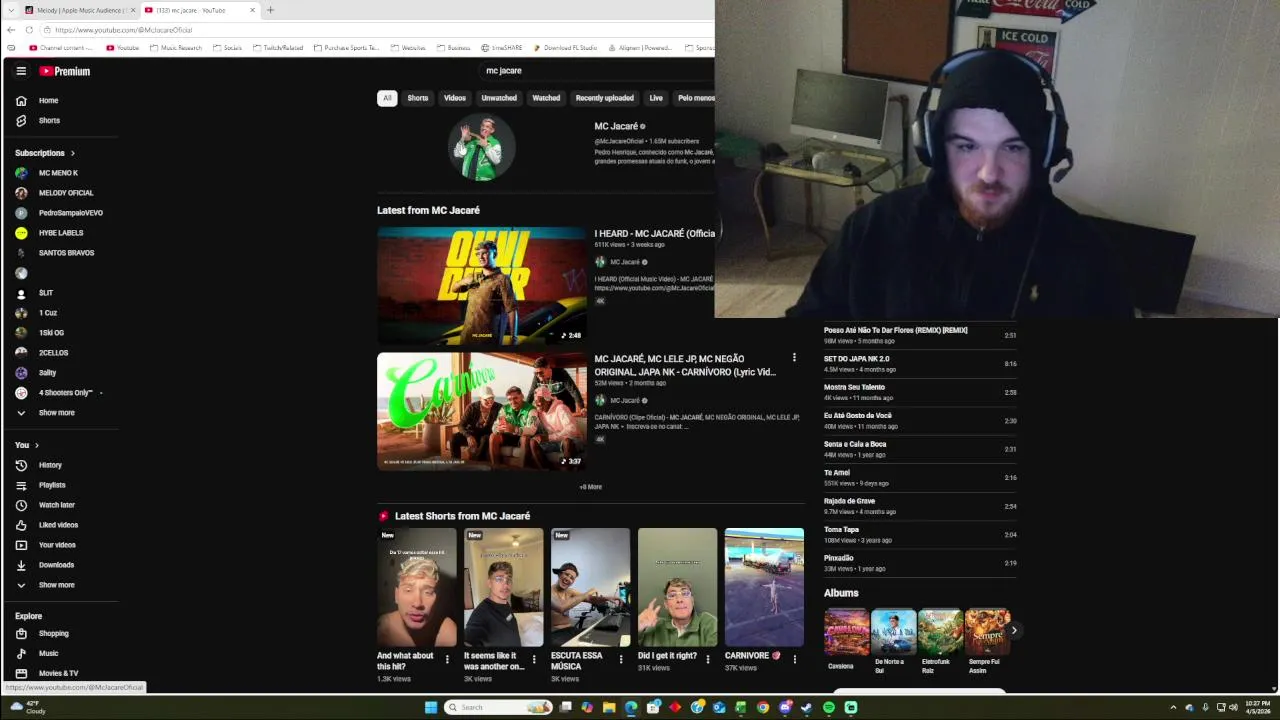Select the Unwatched filter chip

pyautogui.click(x=499, y=98)
